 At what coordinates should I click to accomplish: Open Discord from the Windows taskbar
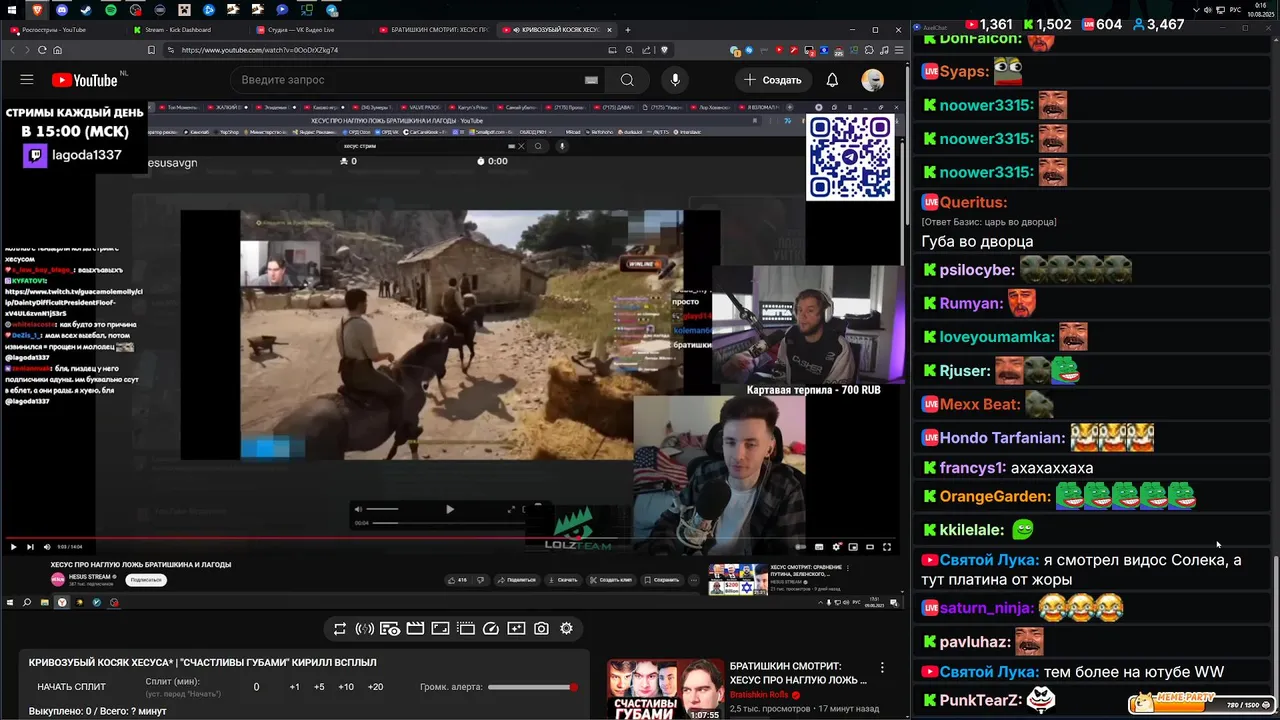click(x=64, y=10)
